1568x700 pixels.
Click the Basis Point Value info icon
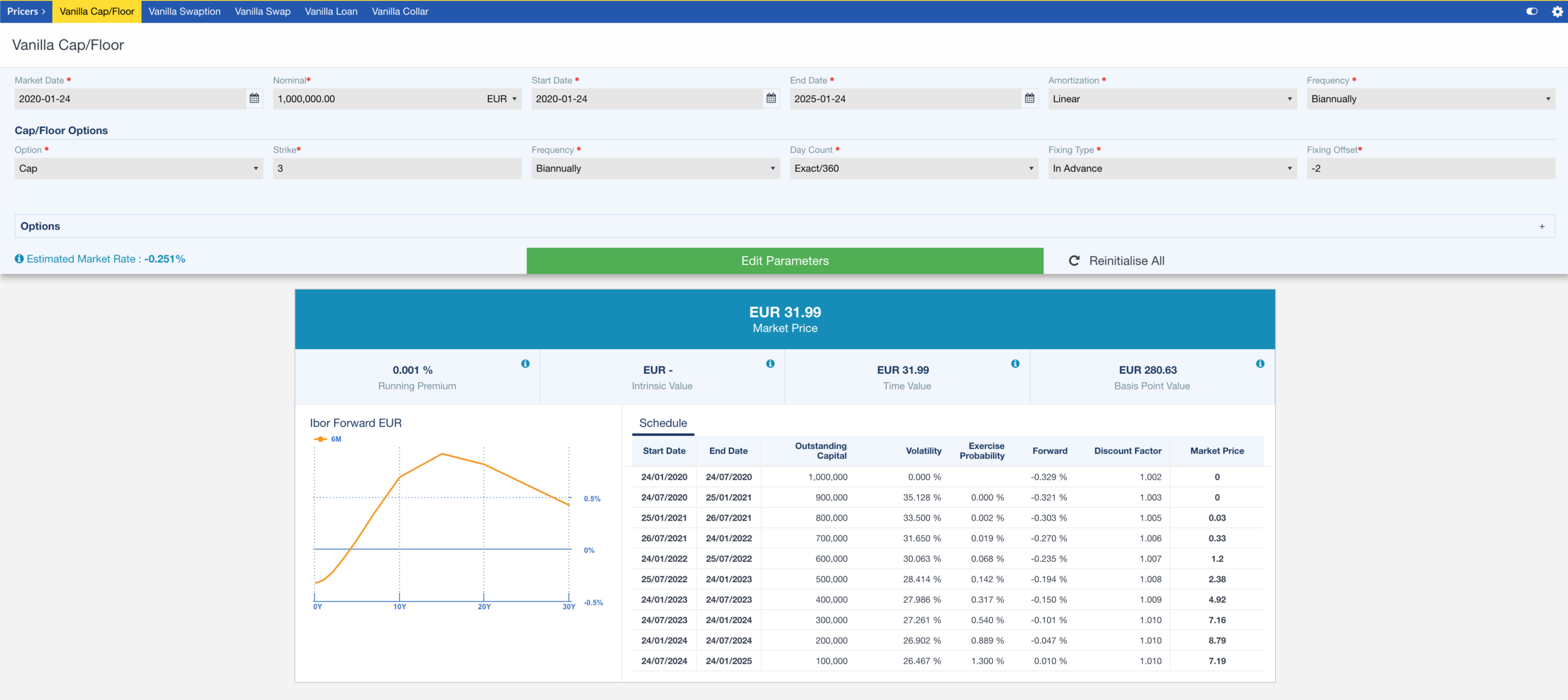1260,364
